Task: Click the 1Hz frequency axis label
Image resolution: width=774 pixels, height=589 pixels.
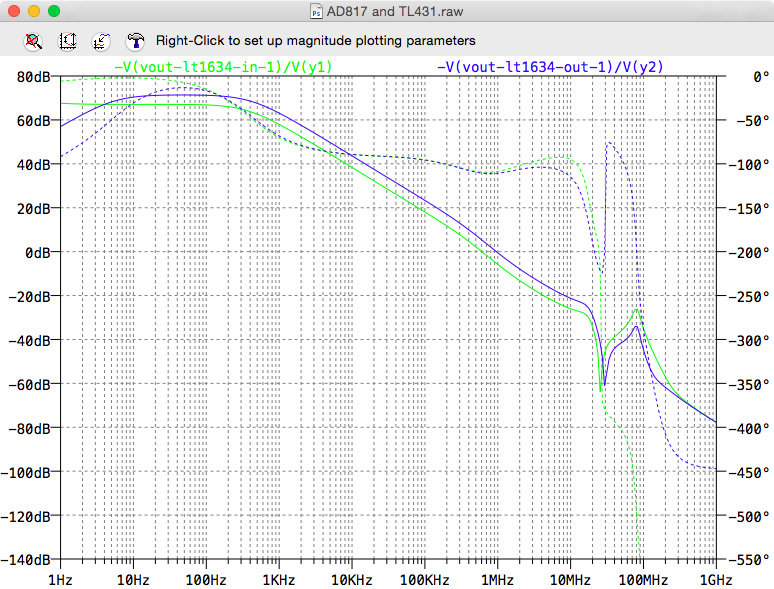Action: [60, 580]
